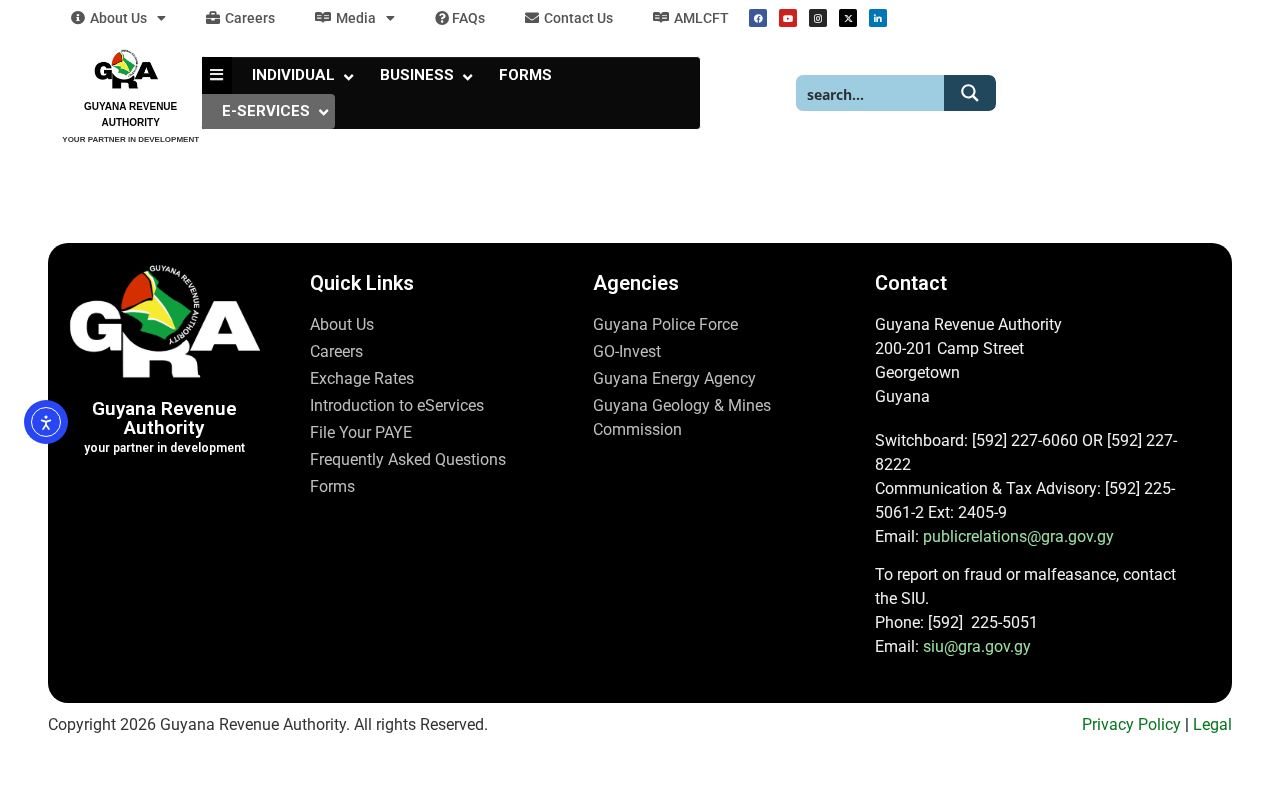Open the Guyana Energy Agency link
This screenshot has height=800, width=1280.
(x=674, y=379)
